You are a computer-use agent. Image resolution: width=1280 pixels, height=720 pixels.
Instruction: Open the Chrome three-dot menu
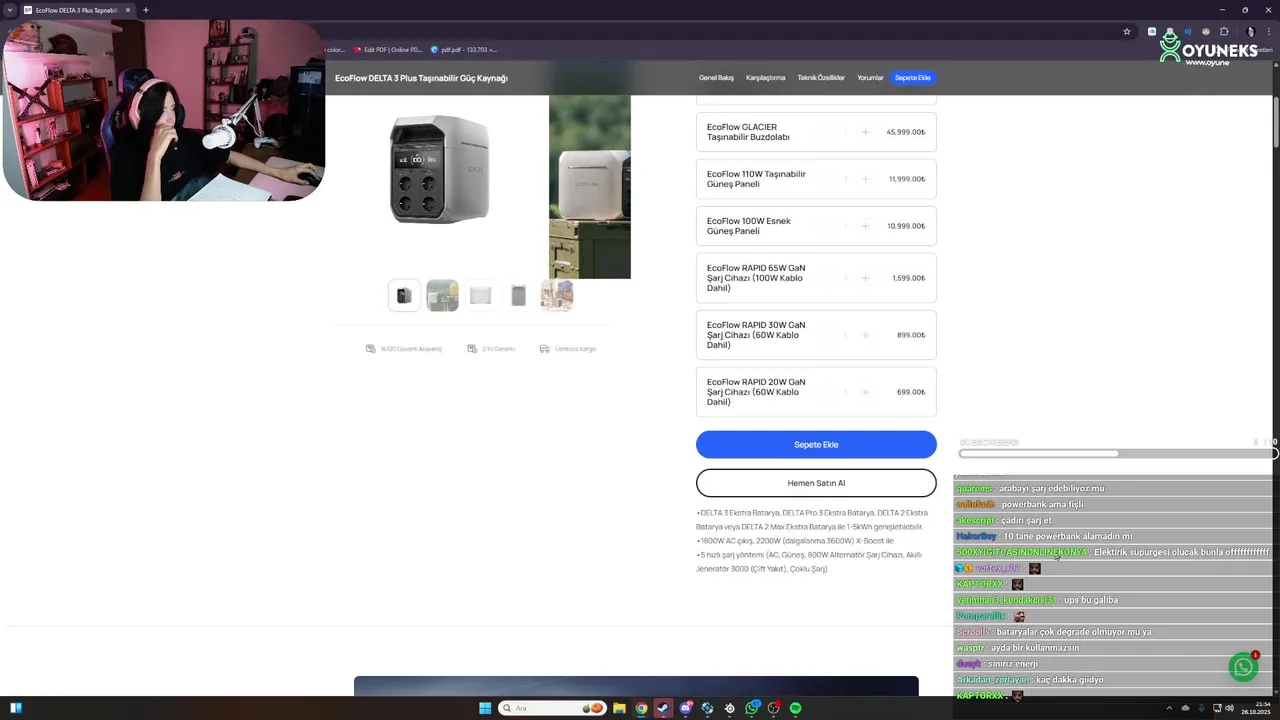tap(1268, 31)
